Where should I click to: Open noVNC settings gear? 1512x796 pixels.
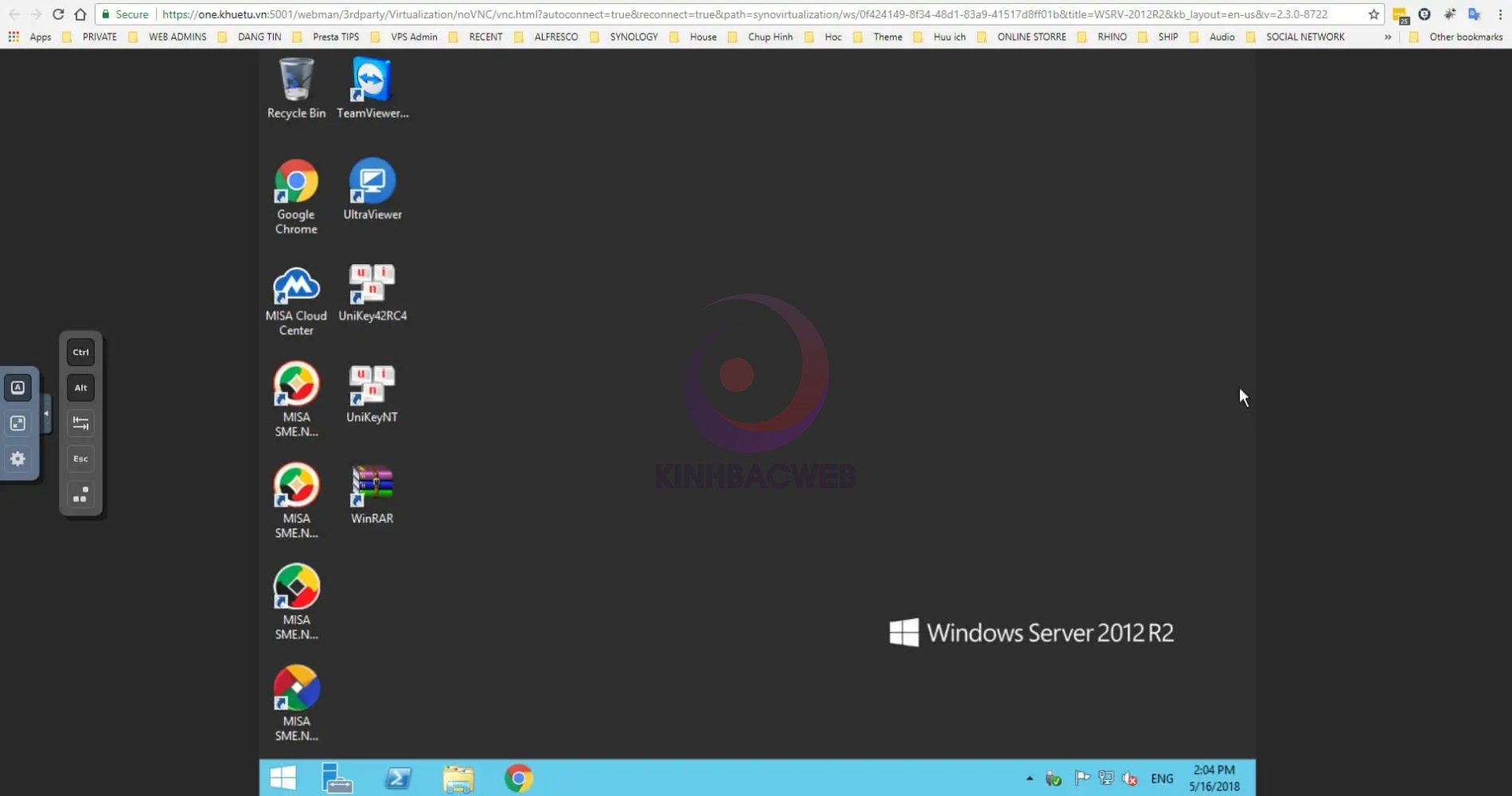coord(18,458)
